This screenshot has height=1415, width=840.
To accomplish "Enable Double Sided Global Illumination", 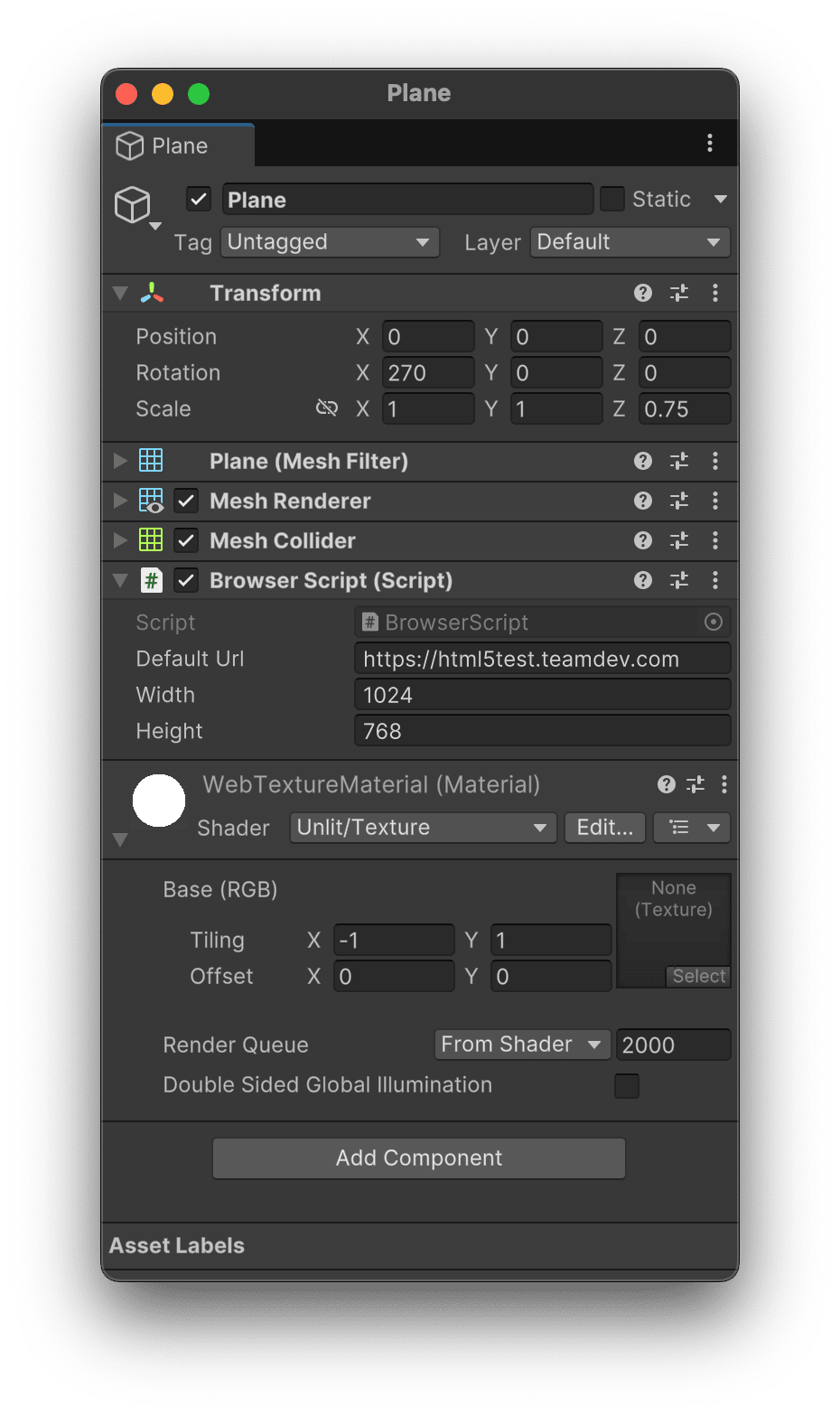I will pos(626,1084).
